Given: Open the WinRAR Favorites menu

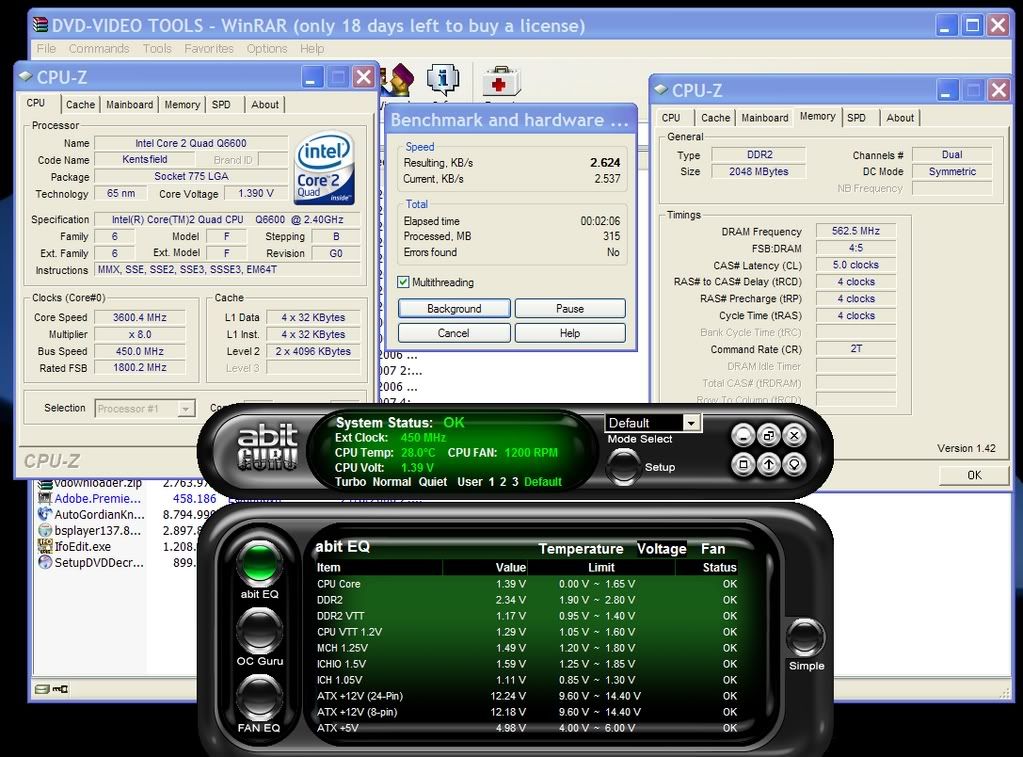Looking at the screenshot, I should pos(209,48).
